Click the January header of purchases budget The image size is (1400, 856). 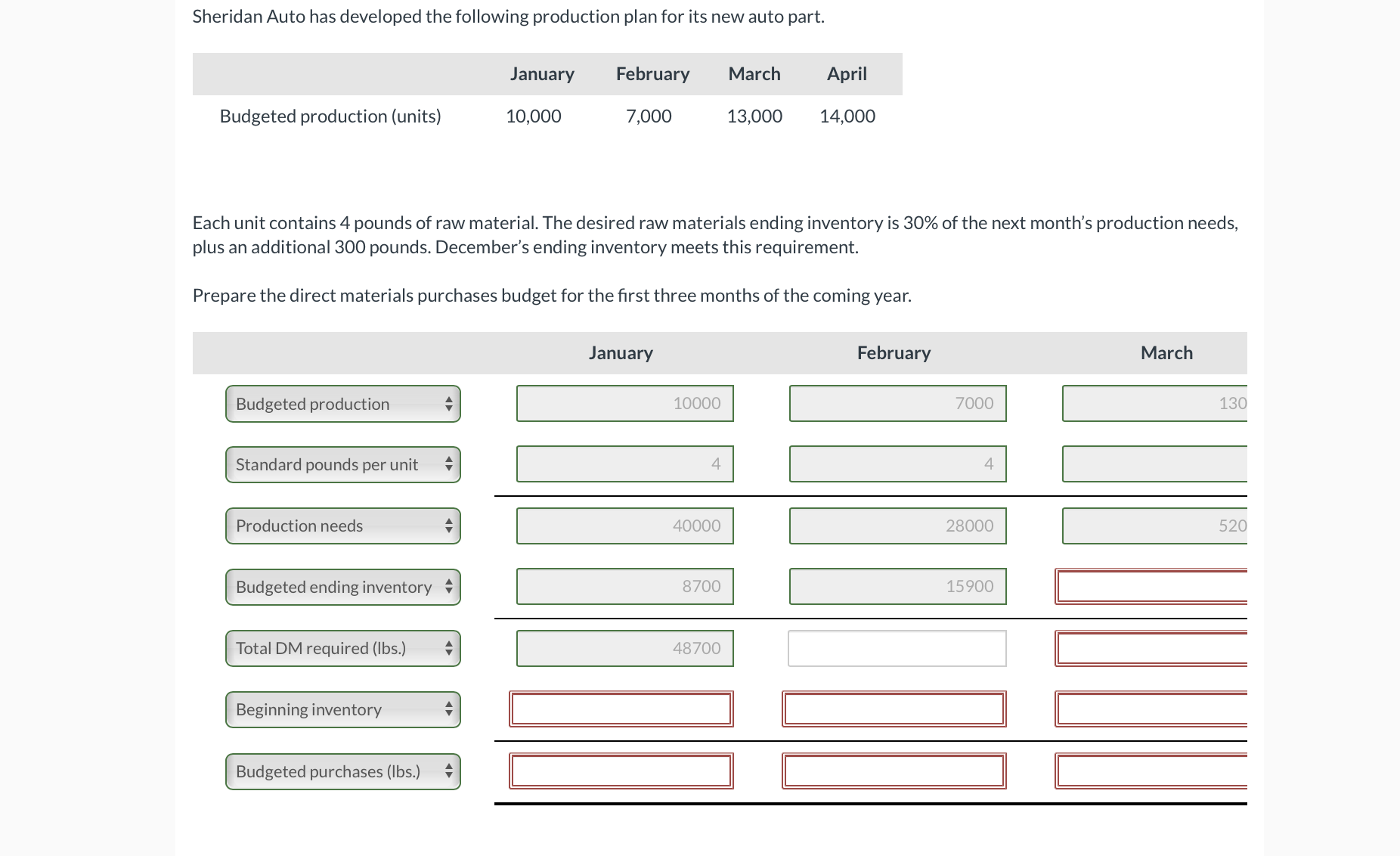pos(621,352)
